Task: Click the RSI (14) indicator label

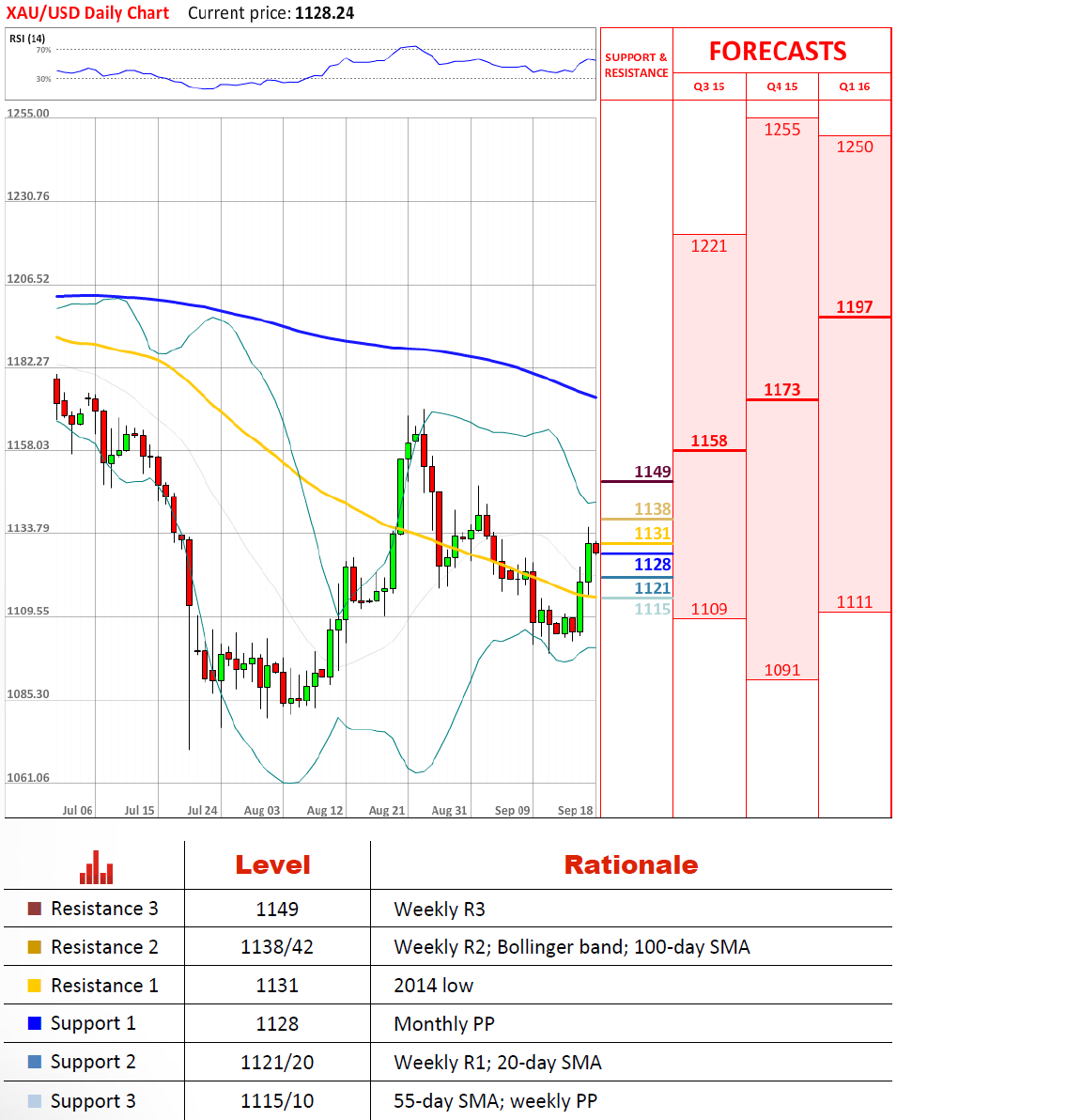Action: tap(27, 39)
